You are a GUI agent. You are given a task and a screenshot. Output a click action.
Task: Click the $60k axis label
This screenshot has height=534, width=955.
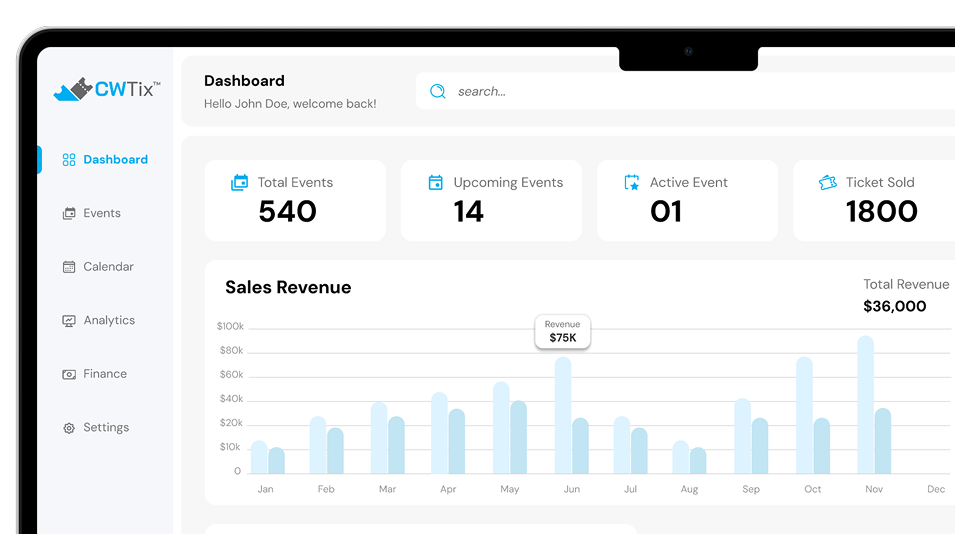point(231,374)
